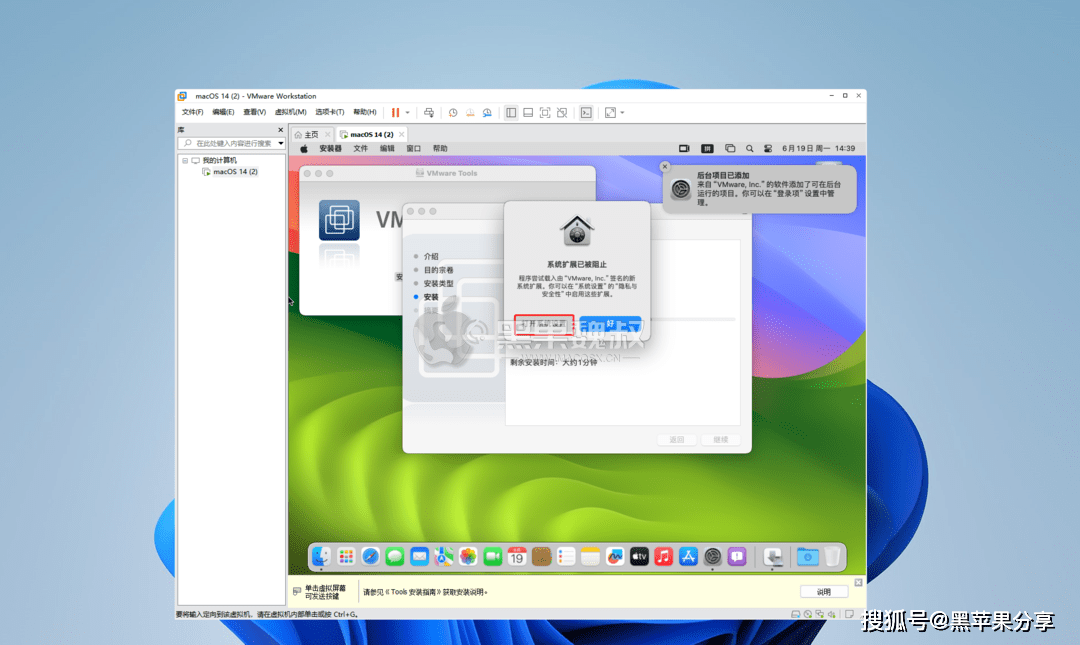Image resolution: width=1080 pixels, height=645 pixels.
Task: Click the send Ctrl+Alt+Del toolbar icon
Action: (428, 112)
